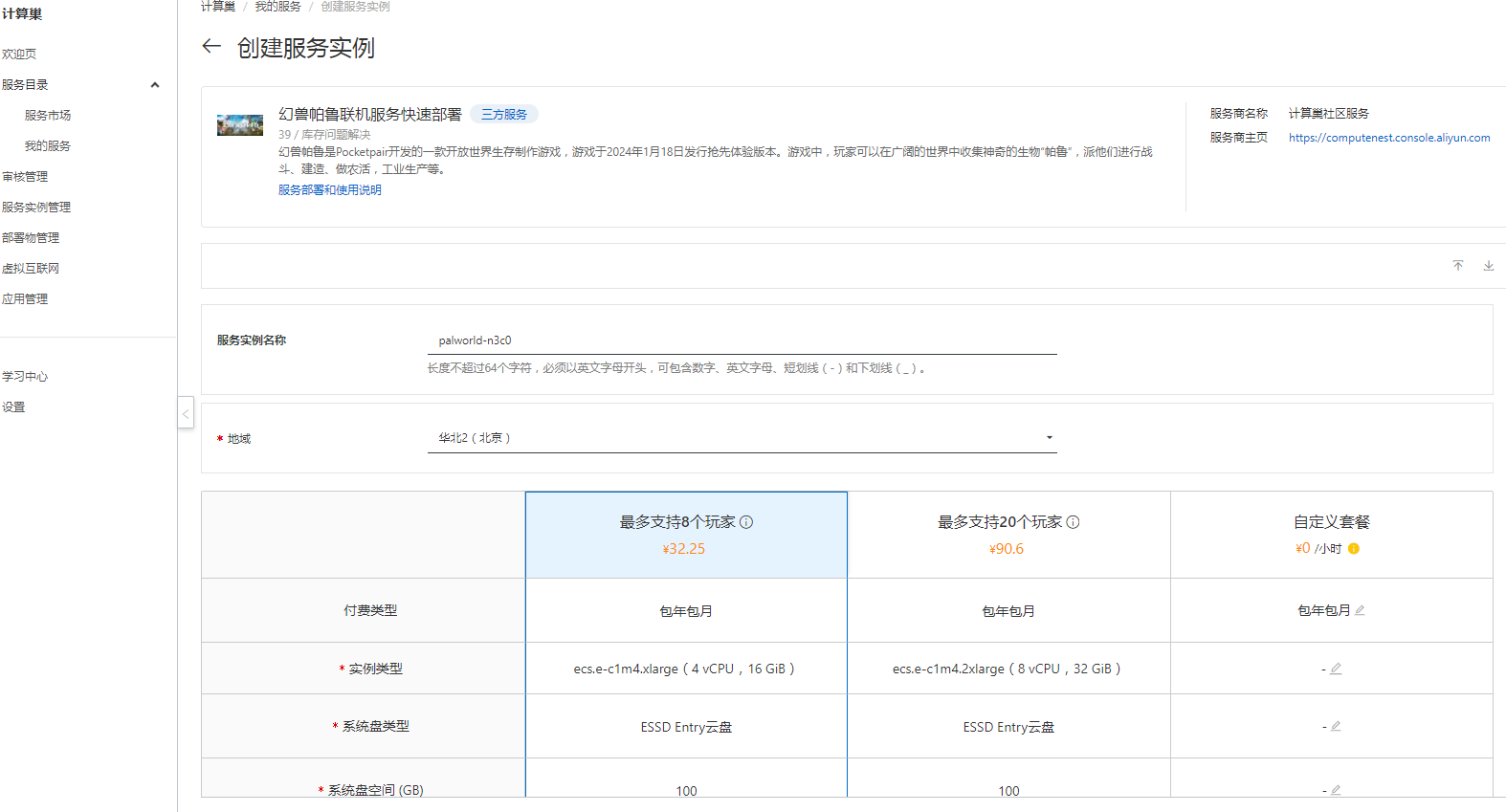Open 欢迎页 in the sidebar
Image resolution: width=1506 pixels, height=812 pixels.
click(x=19, y=55)
